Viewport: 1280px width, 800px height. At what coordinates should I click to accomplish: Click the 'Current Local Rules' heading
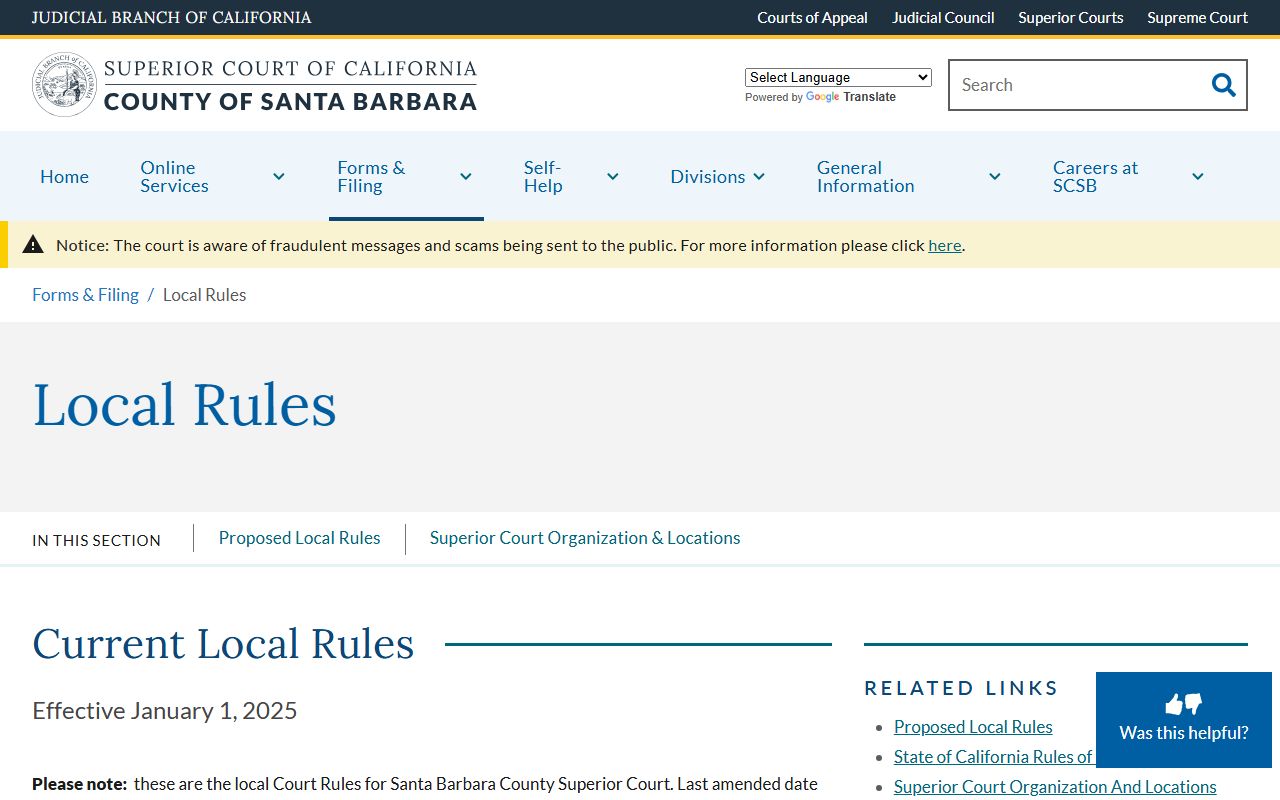tap(223, 643)
